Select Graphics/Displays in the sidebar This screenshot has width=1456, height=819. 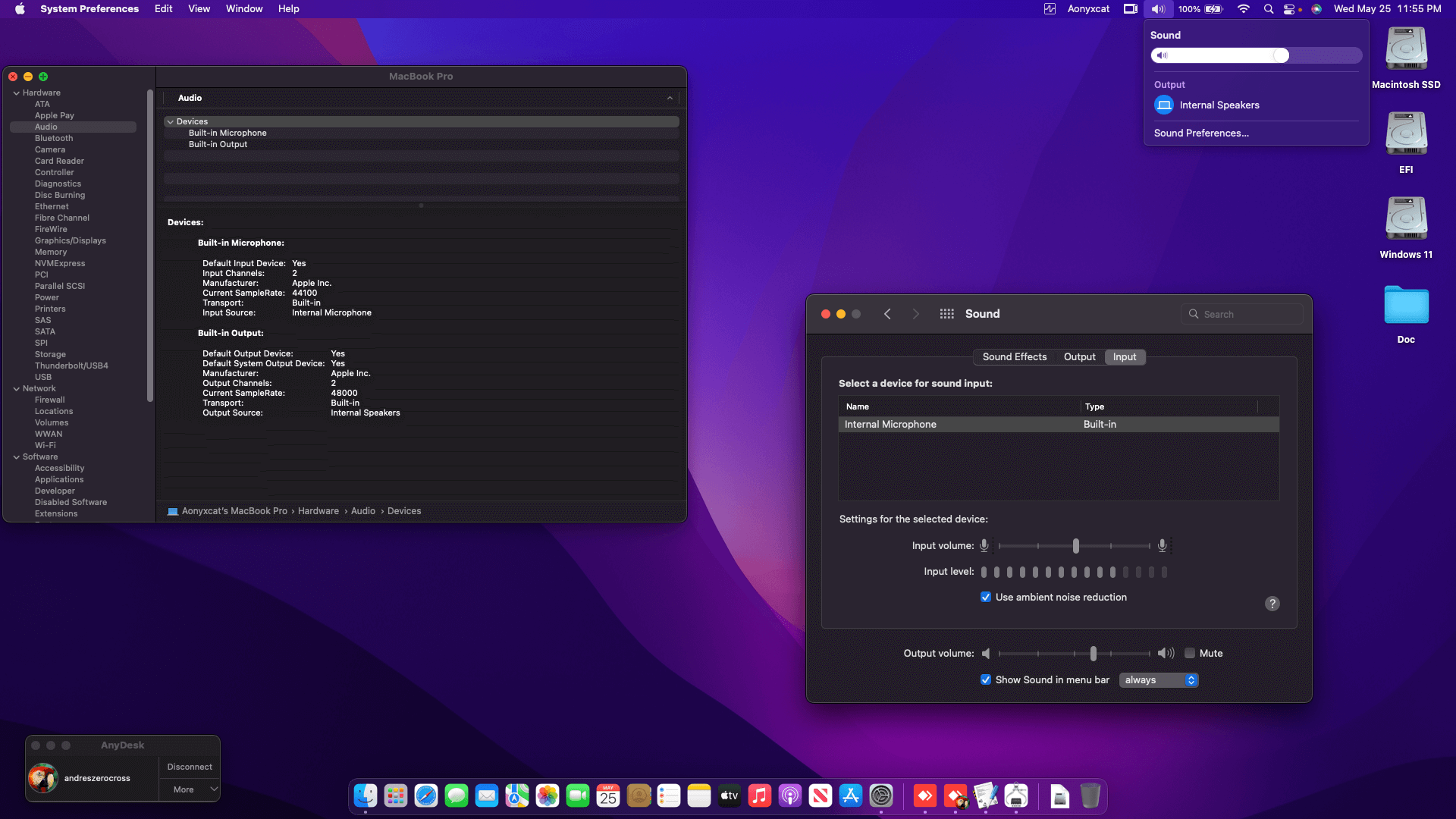[71, 241]
